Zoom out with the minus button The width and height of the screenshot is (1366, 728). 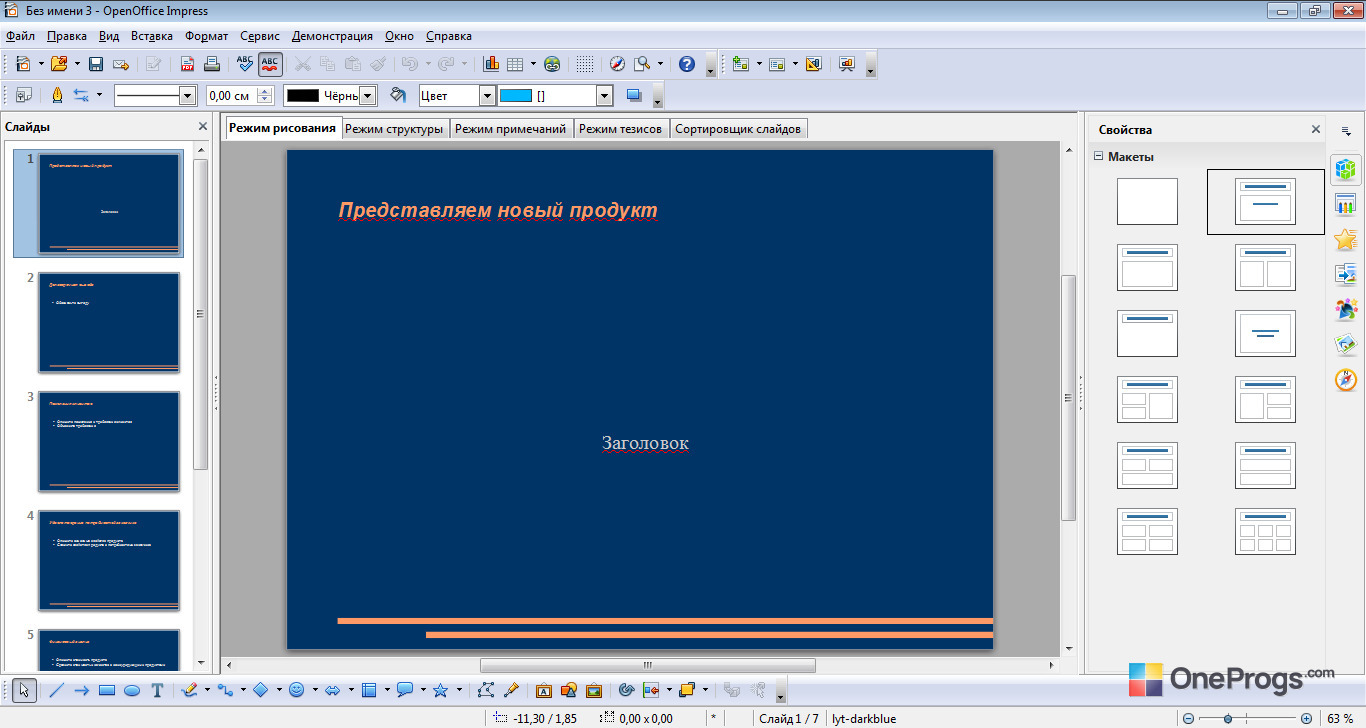point(1188,718)
